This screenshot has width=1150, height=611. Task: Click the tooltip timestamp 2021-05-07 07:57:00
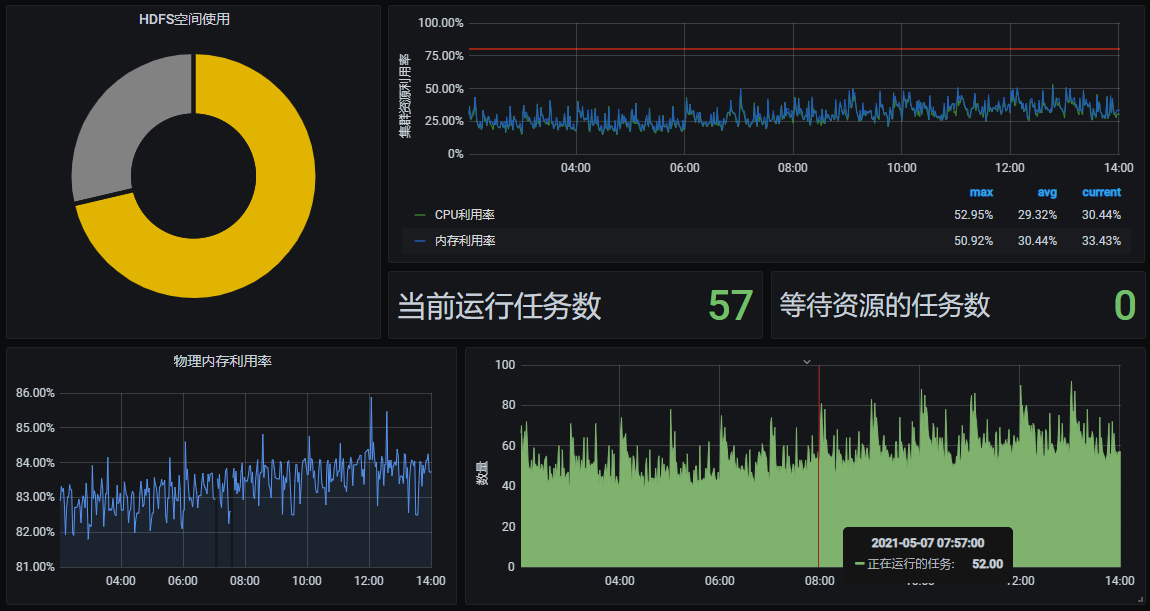pos(928,543)
